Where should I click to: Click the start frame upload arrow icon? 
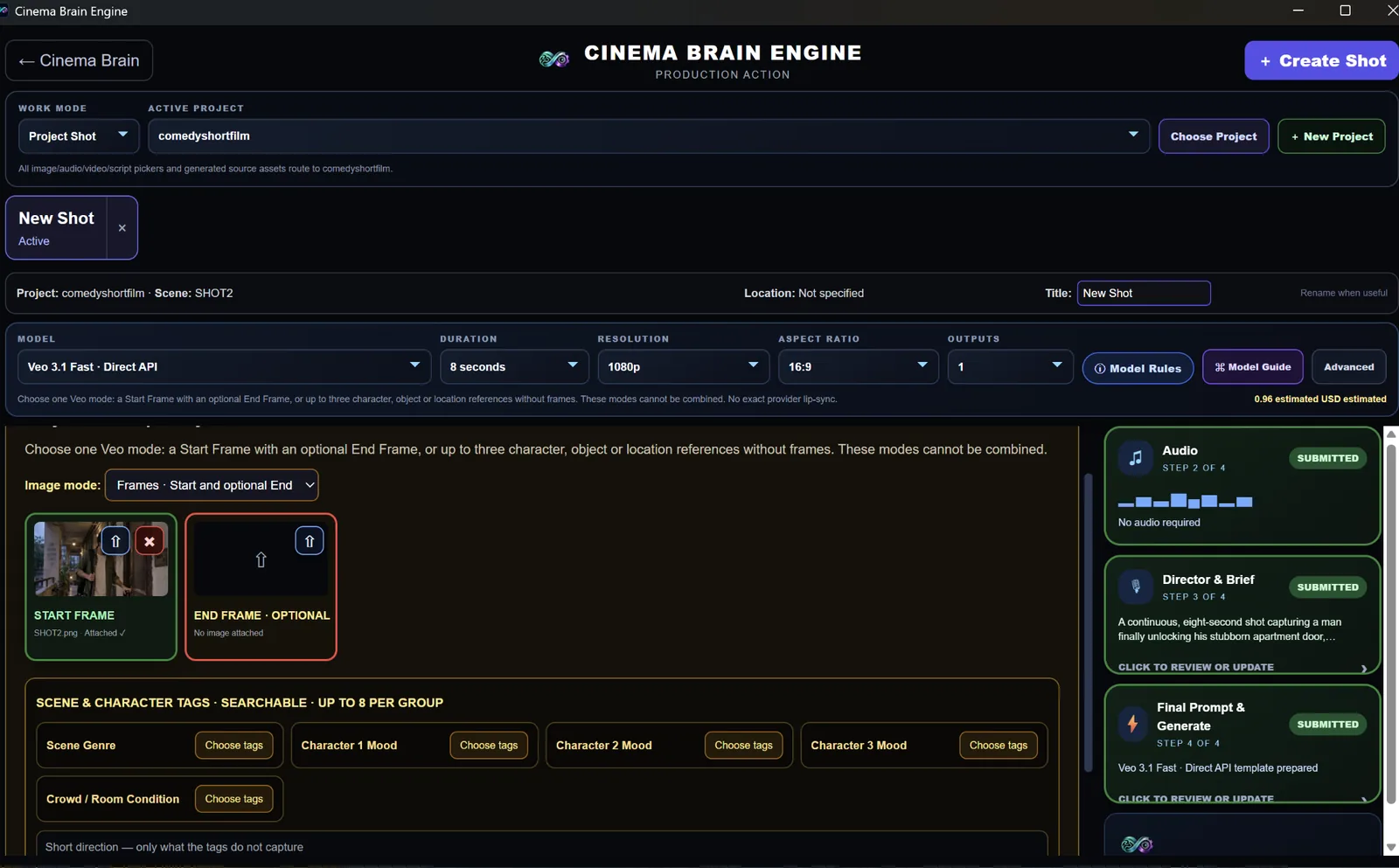tap(115, 541)
